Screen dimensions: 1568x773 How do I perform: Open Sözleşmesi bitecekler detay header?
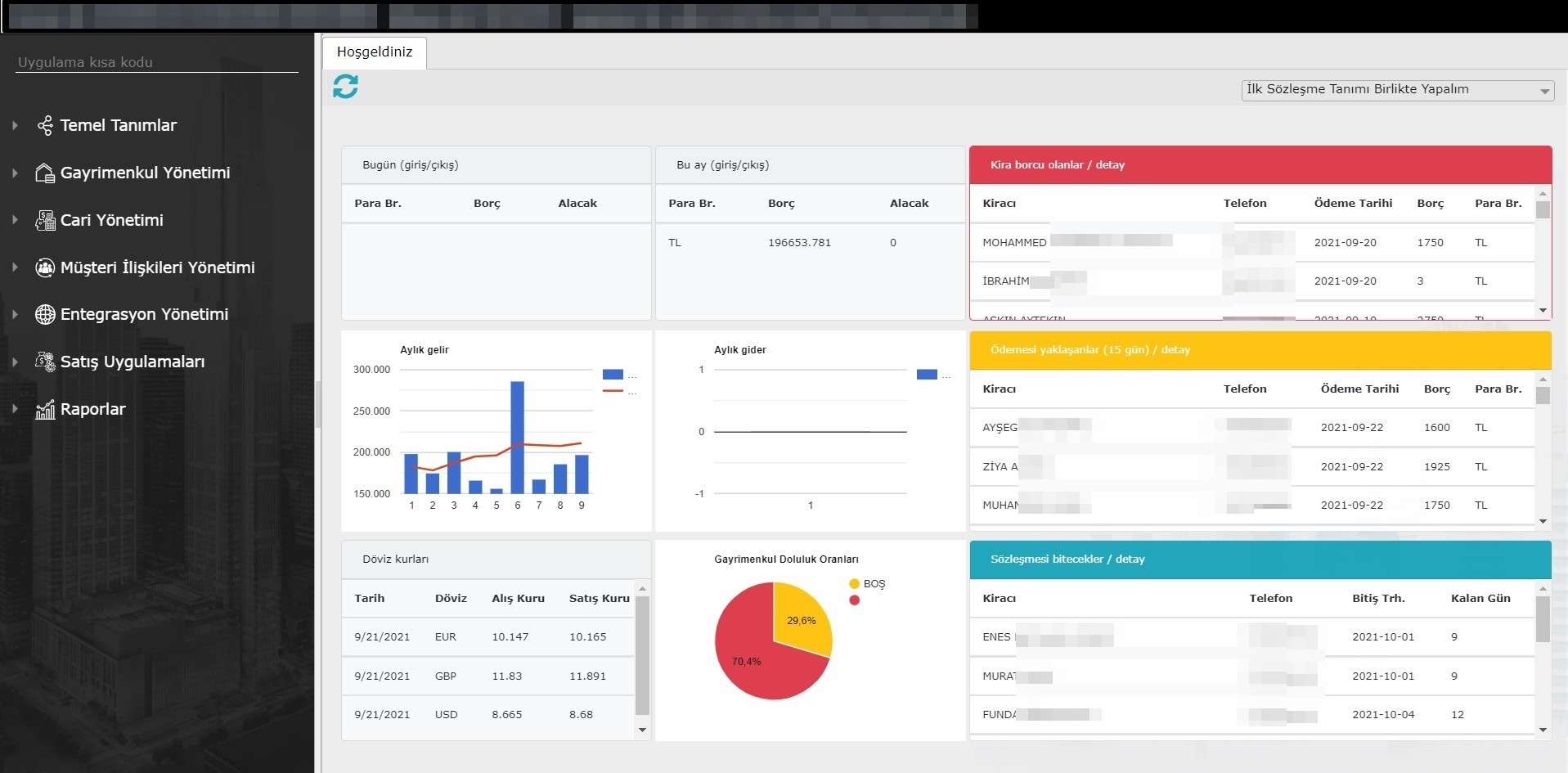(1067, 560)
